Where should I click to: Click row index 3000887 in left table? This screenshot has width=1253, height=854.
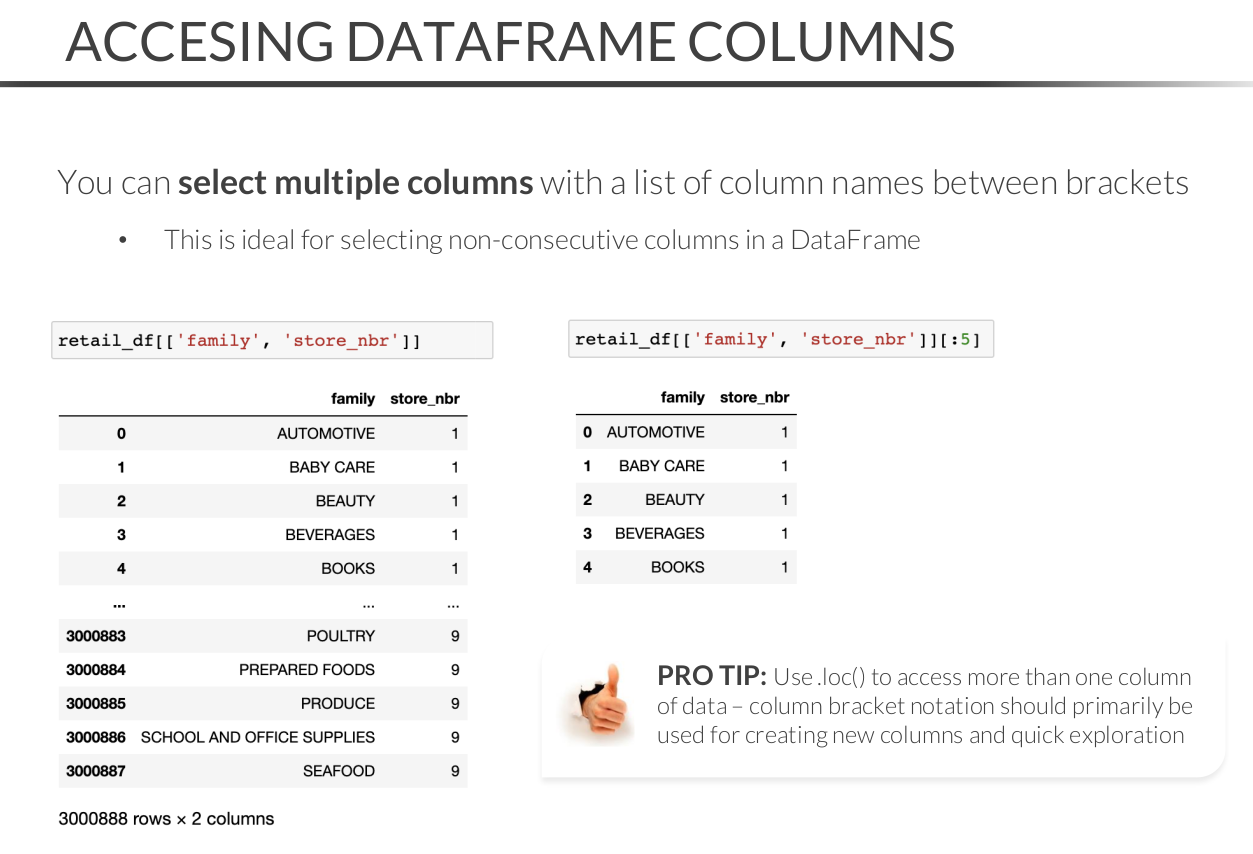click(x=96, y=771)
